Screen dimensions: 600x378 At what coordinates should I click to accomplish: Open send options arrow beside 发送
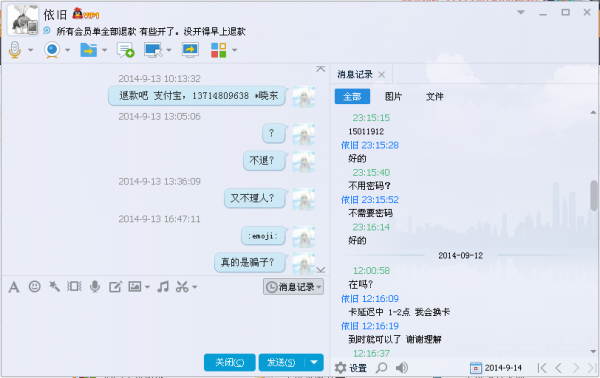tap(314, 362)
